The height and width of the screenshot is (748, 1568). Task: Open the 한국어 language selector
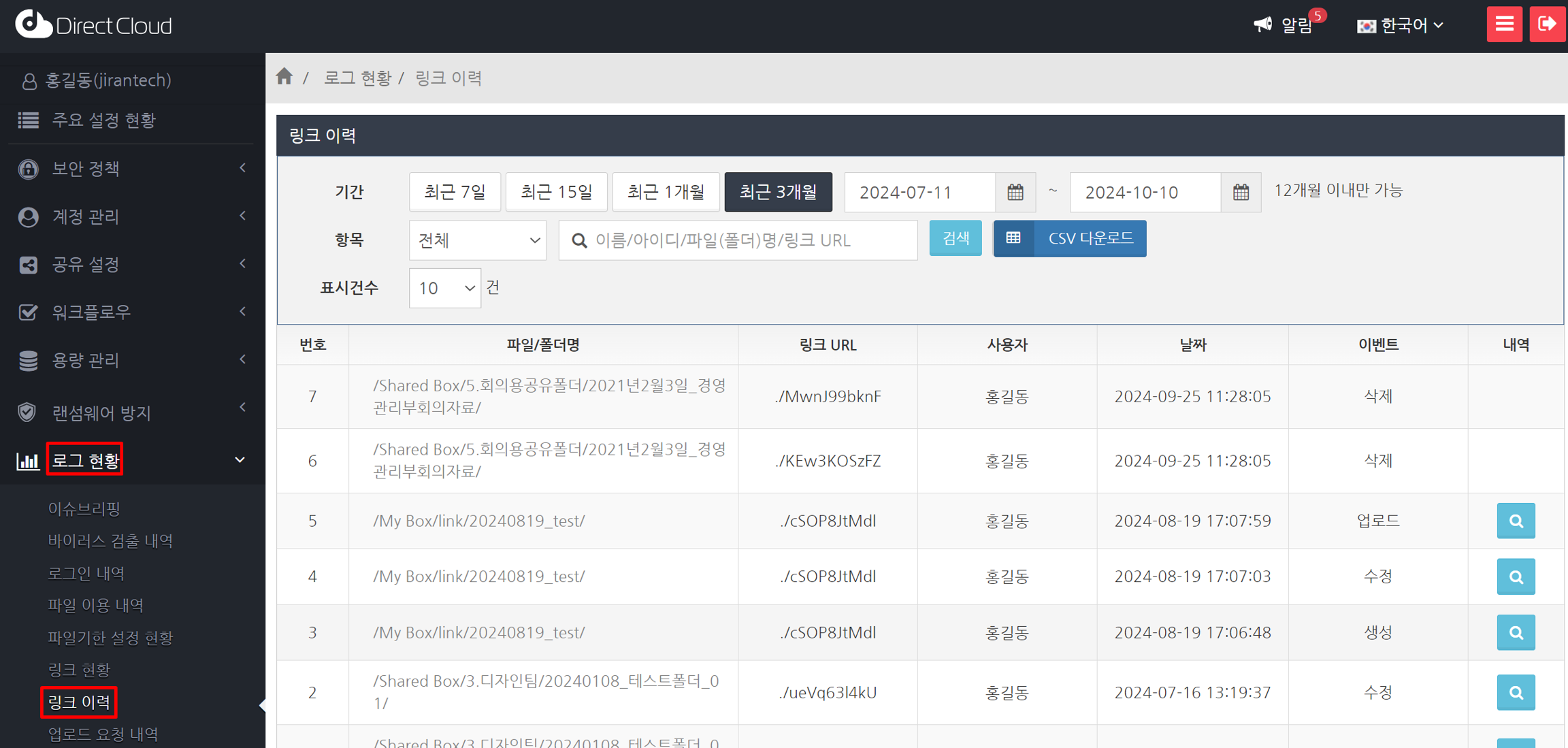pyautogui.click(x=1401, y=25)
